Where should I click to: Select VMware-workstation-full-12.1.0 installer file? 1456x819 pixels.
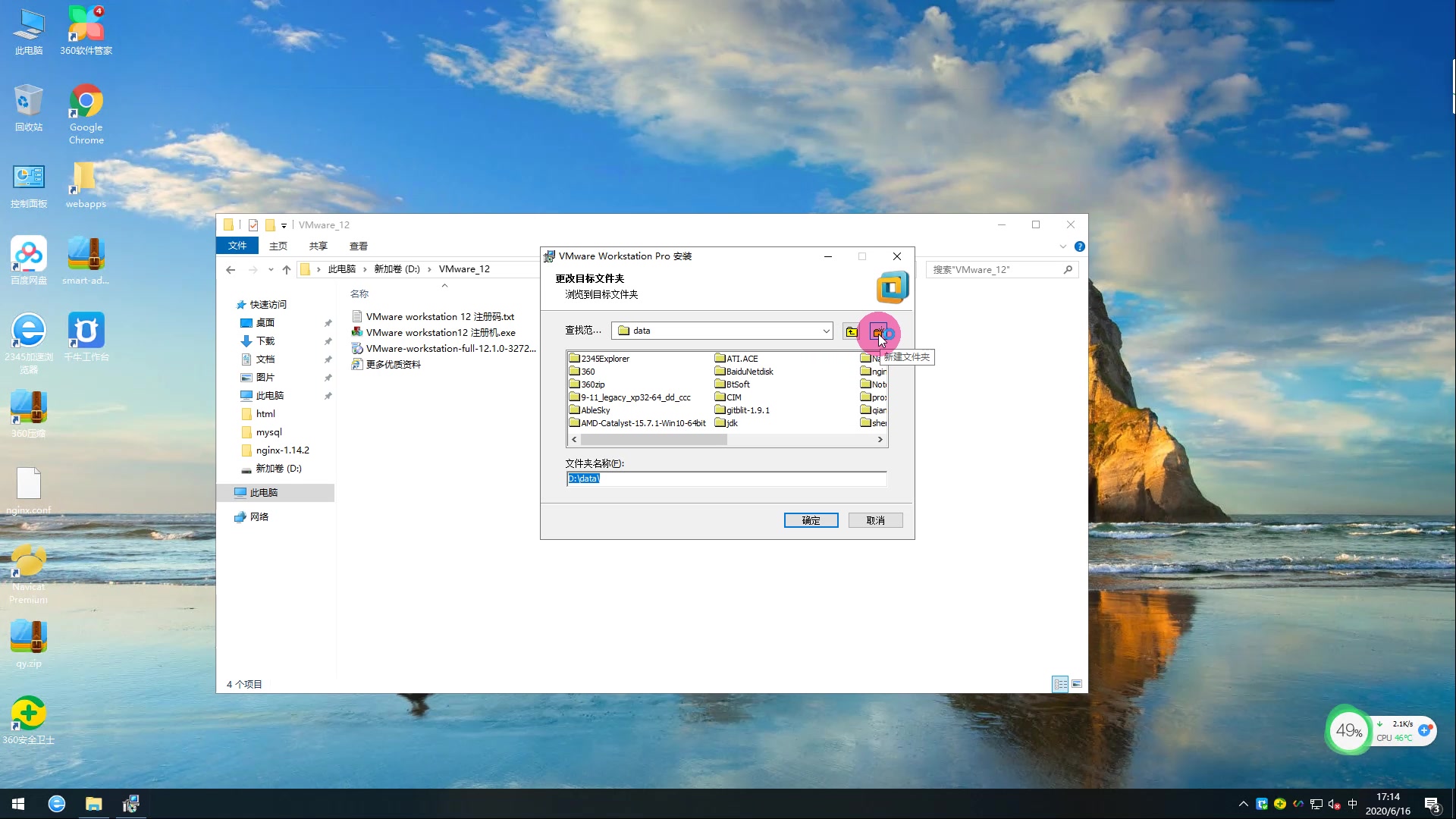click(444, 349)
